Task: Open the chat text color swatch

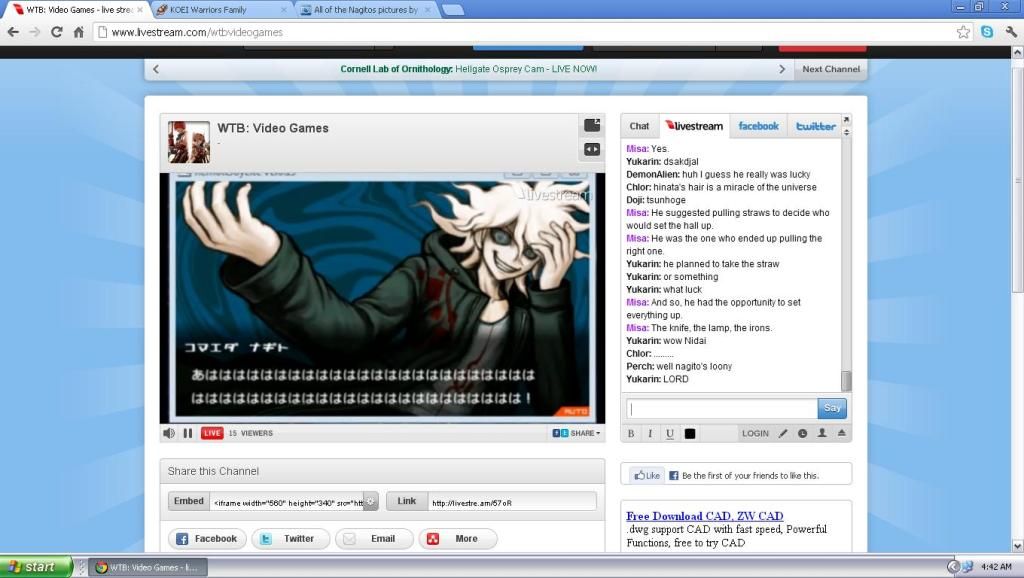Action: pyautogui.click(x=690, y=433)
